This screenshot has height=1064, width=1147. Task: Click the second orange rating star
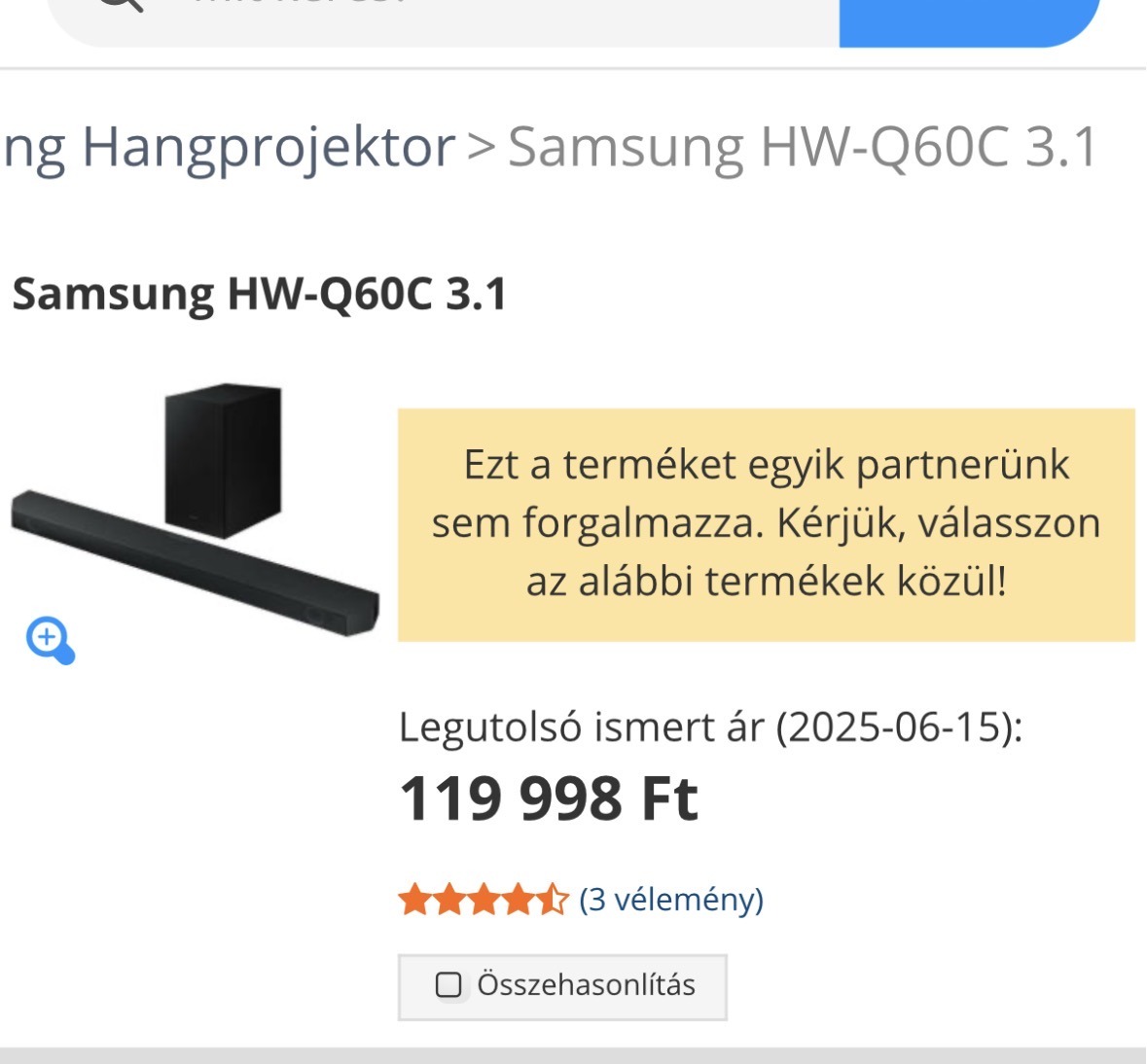point(449,900)
